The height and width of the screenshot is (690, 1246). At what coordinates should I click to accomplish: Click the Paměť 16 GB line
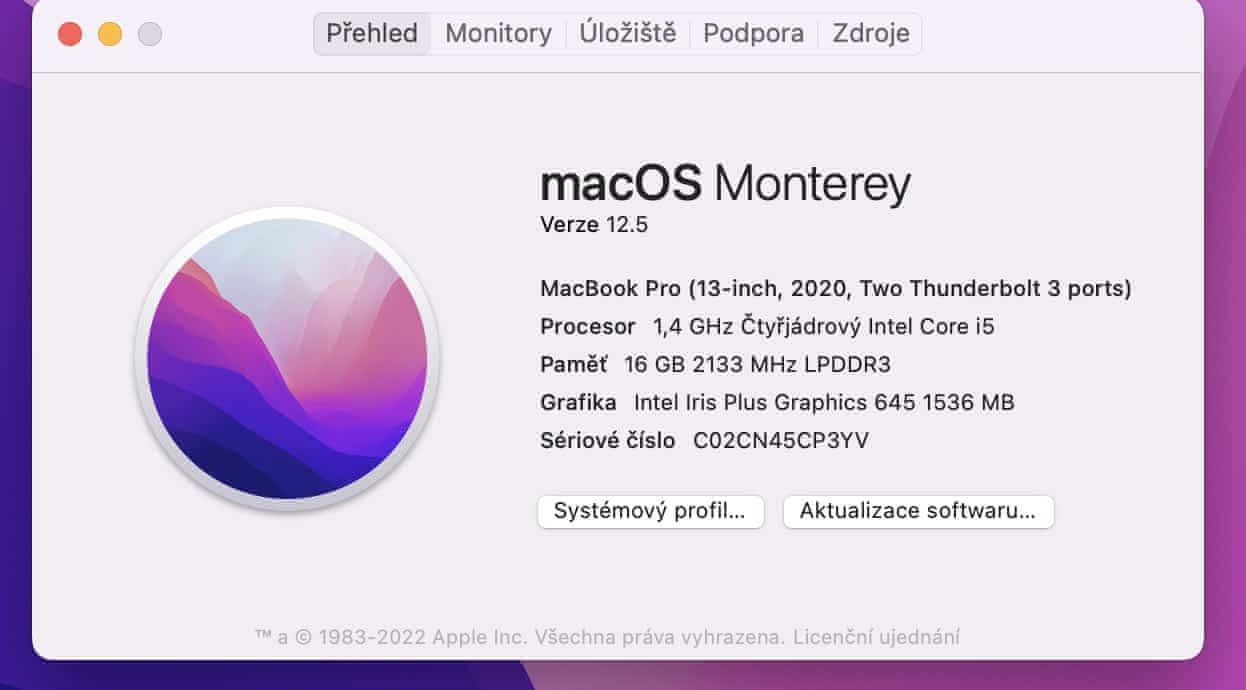[715, 365]
